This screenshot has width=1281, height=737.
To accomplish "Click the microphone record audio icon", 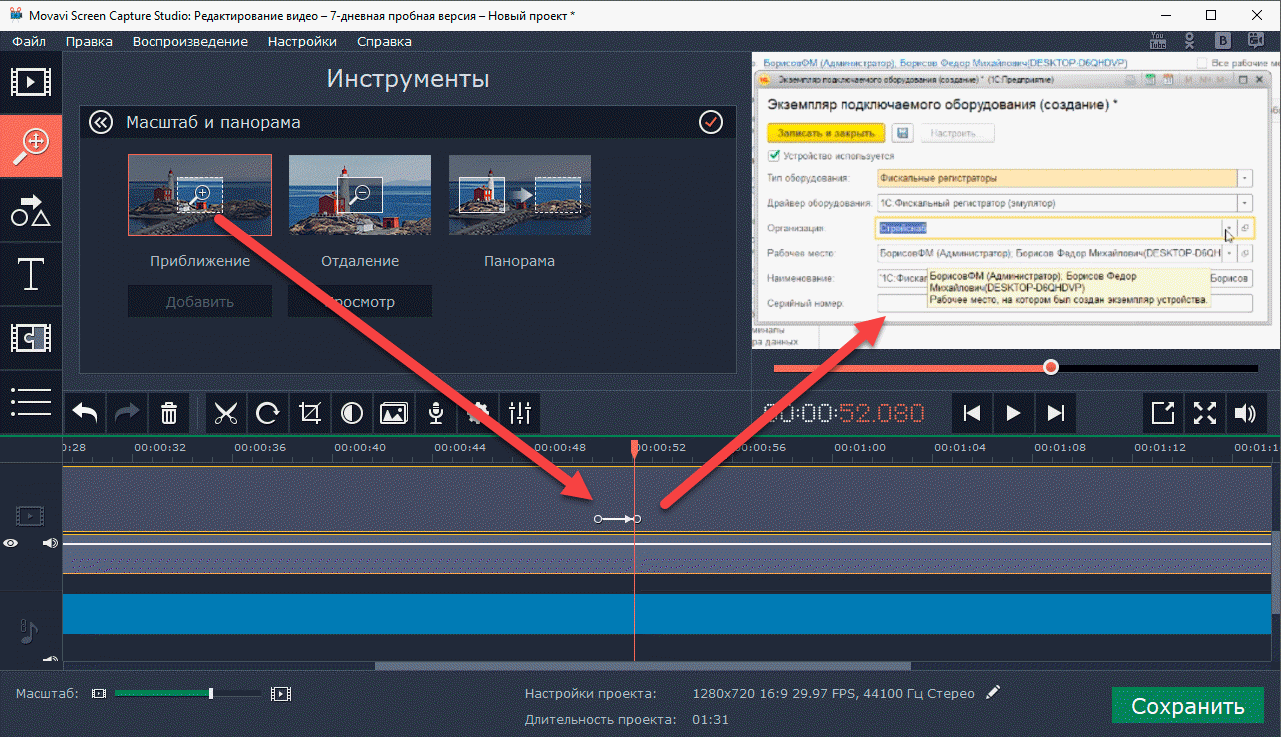I will tap(436, 412).
